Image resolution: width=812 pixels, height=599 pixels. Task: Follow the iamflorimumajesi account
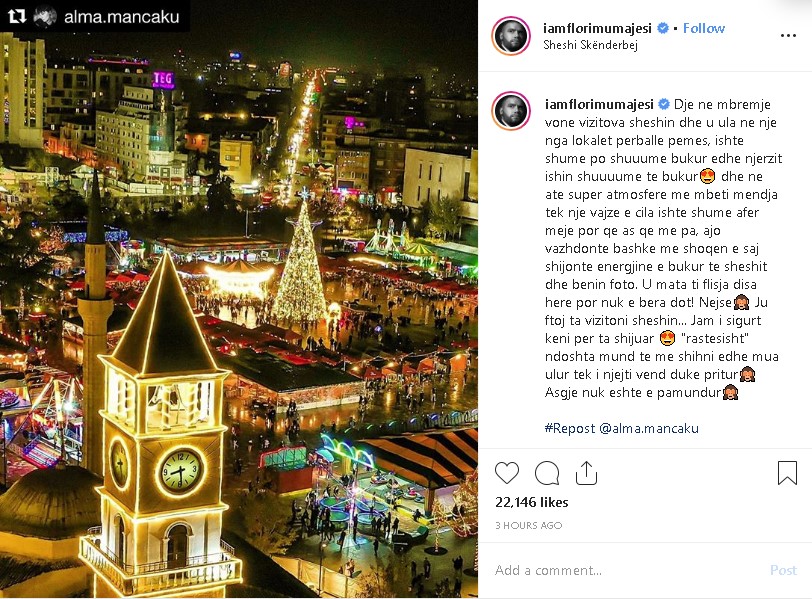(x=703, y=28)
